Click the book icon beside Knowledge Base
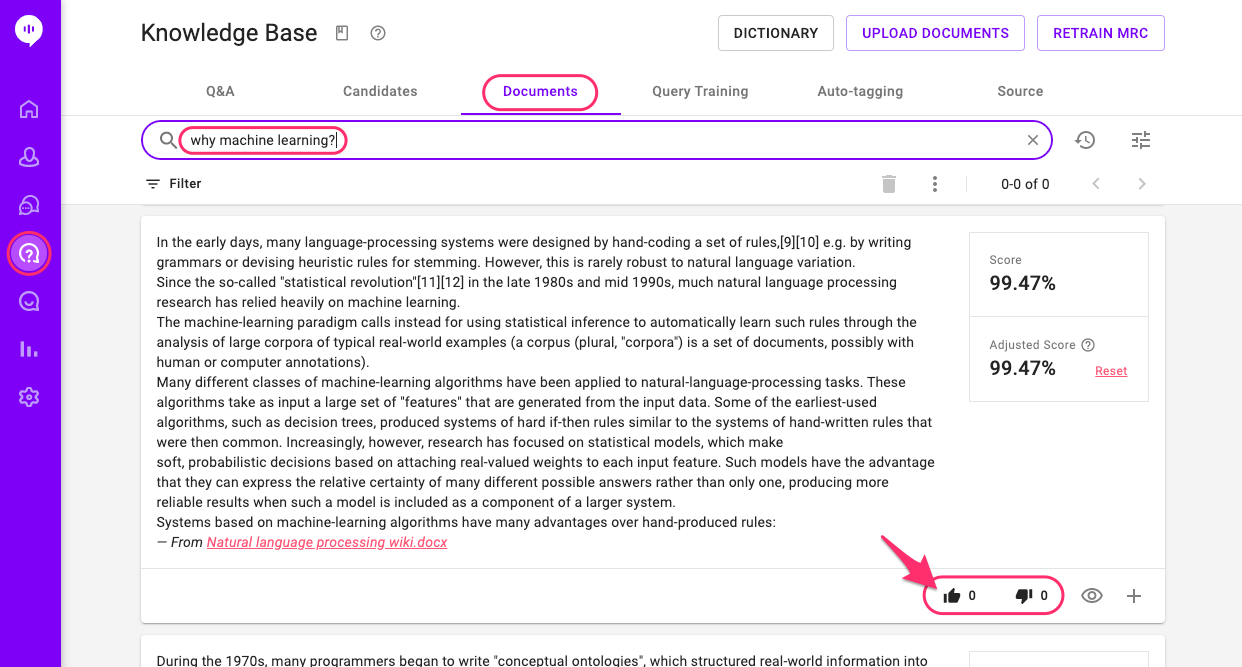Image resolution: width=1242 pixels, height=667 pixels. point(342,33)
